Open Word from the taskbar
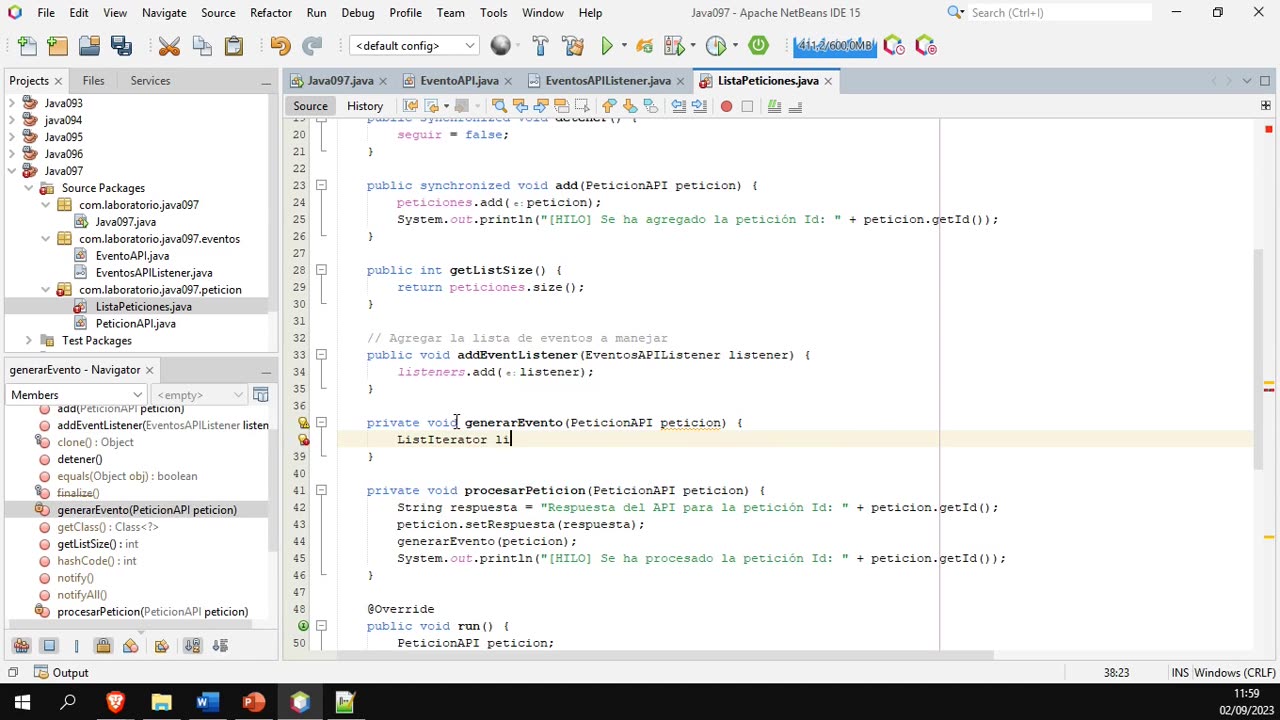 pos(207,702)
